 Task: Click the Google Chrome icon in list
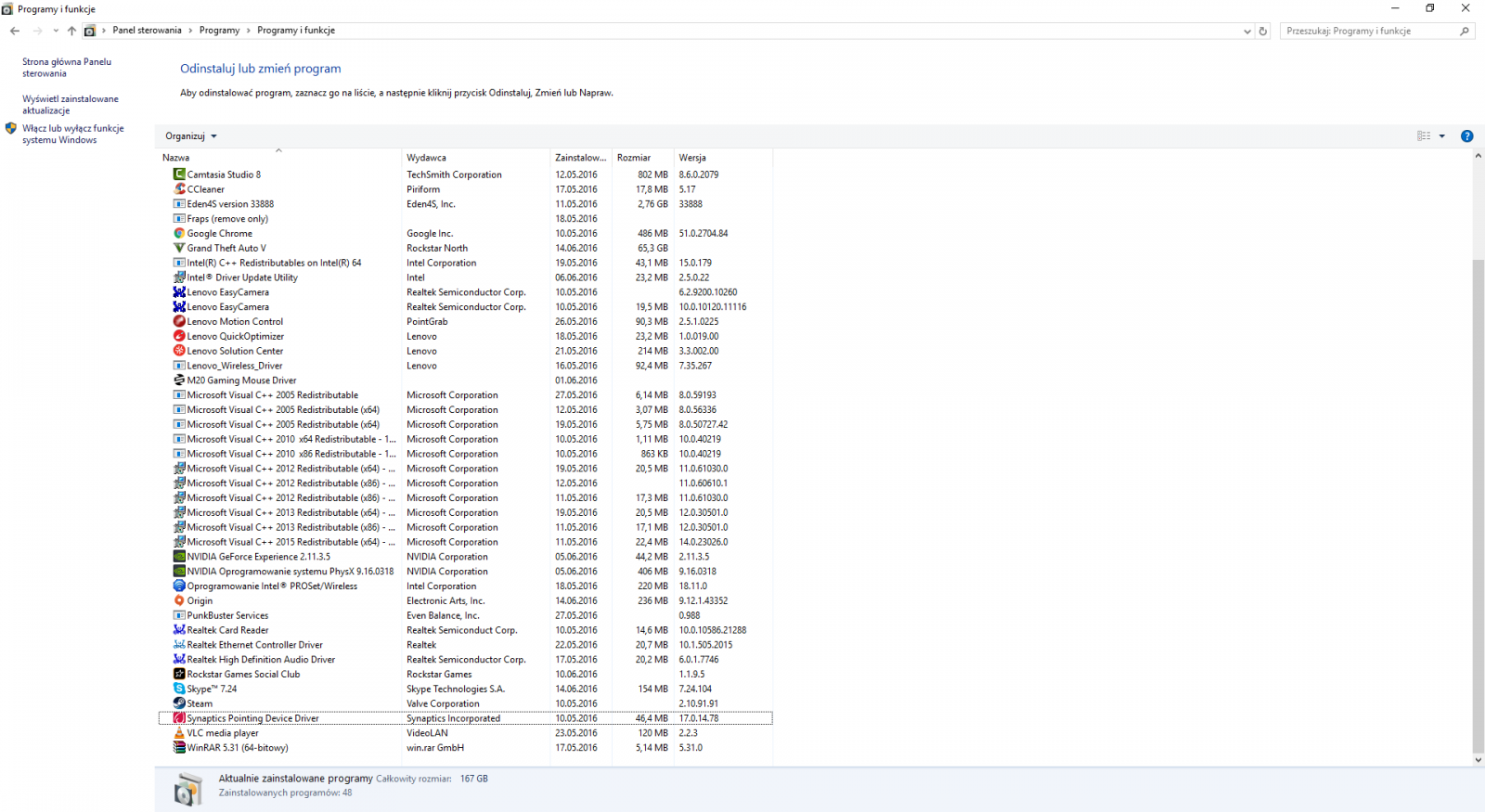tap(179, 234)
